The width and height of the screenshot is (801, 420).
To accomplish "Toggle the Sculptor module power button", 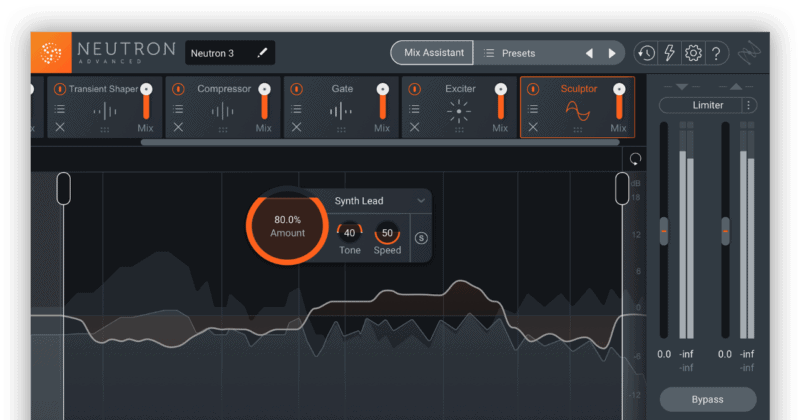I will click(533, 89).
